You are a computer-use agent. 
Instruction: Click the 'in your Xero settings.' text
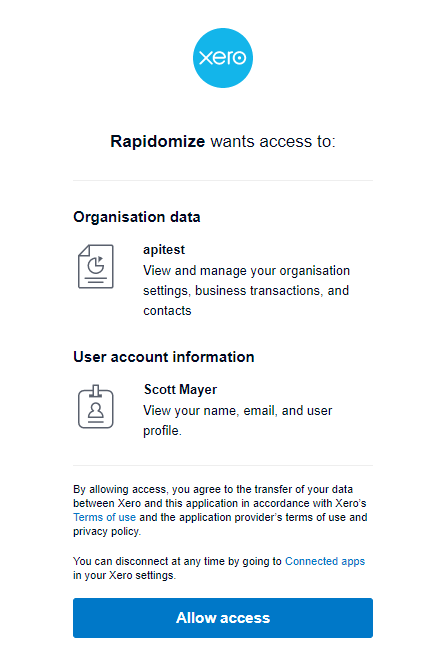(124, 575)
